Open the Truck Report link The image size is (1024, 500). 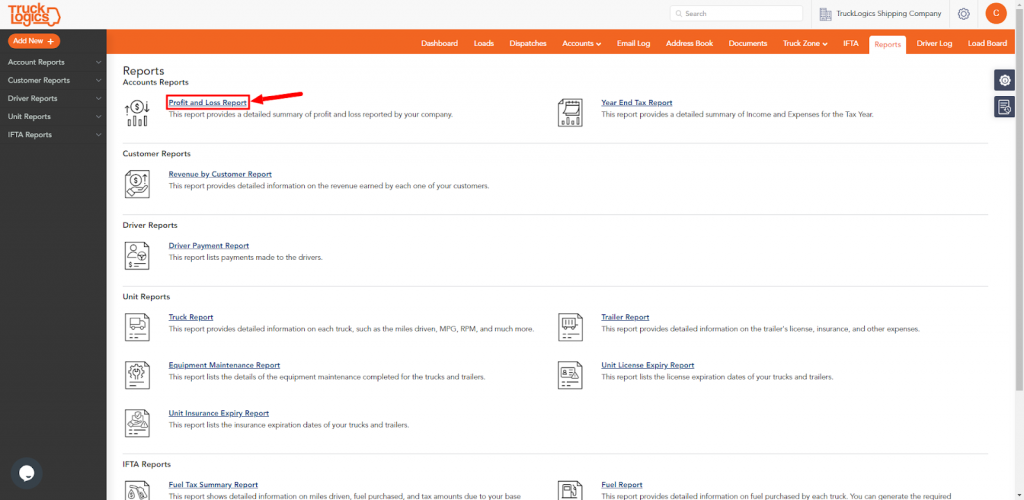tap(191, 317)
